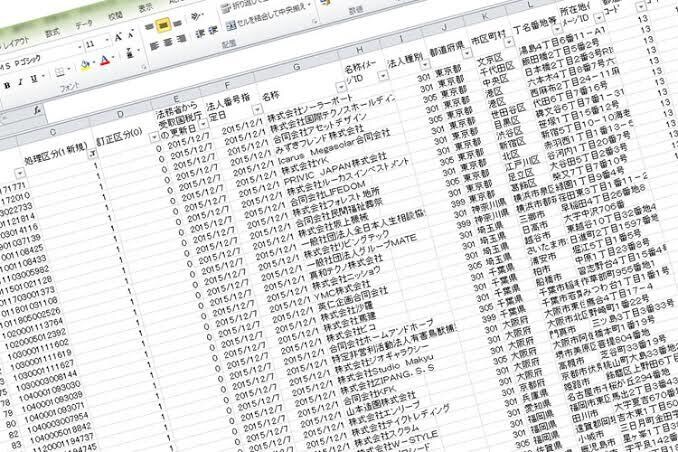The width and height of the screenshot is (678, 452).
Task: Apply red font color button
Action: [105, 60]
